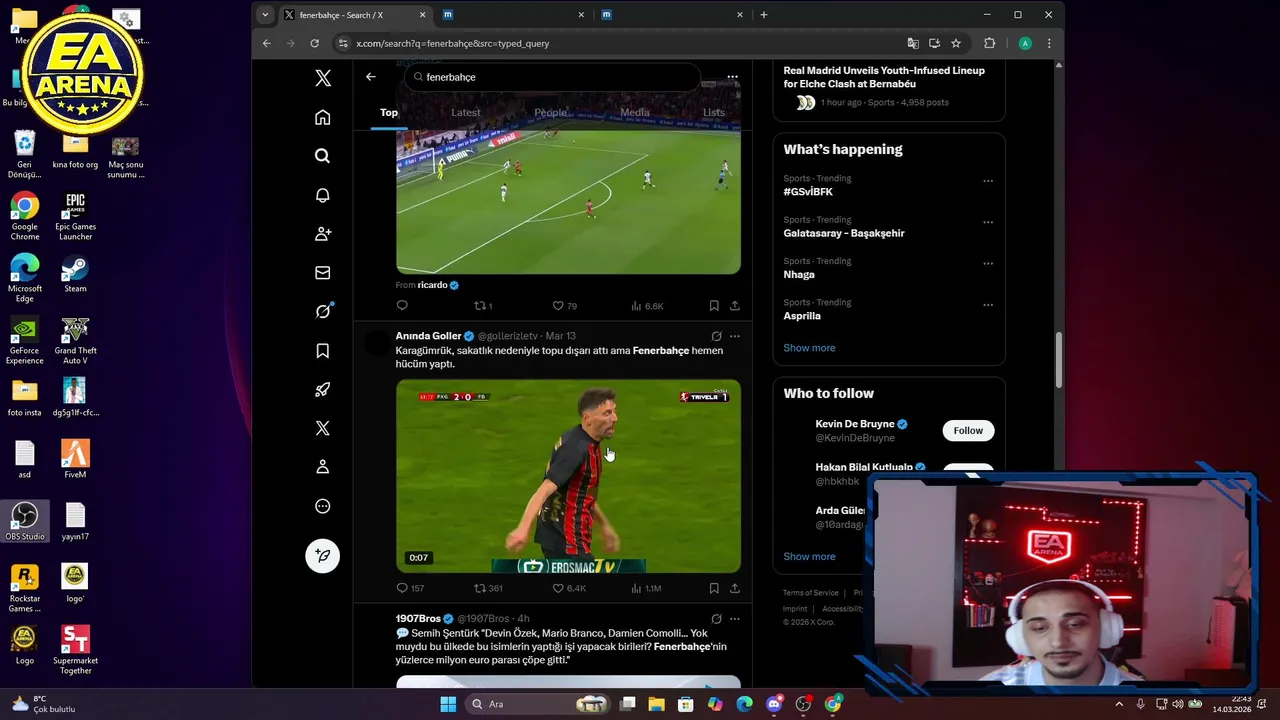Open Grok from the X sidebar
Screen dimensions: 1280x720
coord(322,311)
